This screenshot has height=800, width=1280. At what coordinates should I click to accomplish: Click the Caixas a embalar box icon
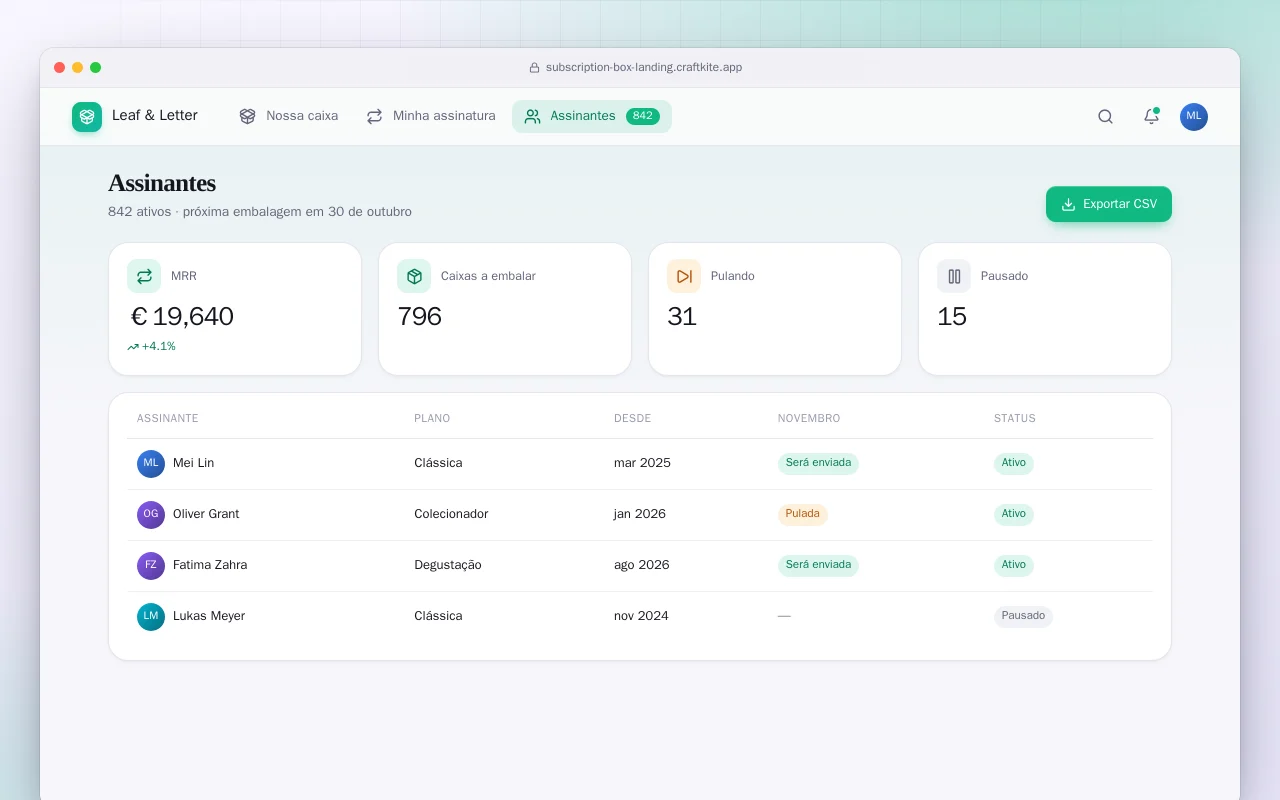pyautogui.click(x=414, y=276)
